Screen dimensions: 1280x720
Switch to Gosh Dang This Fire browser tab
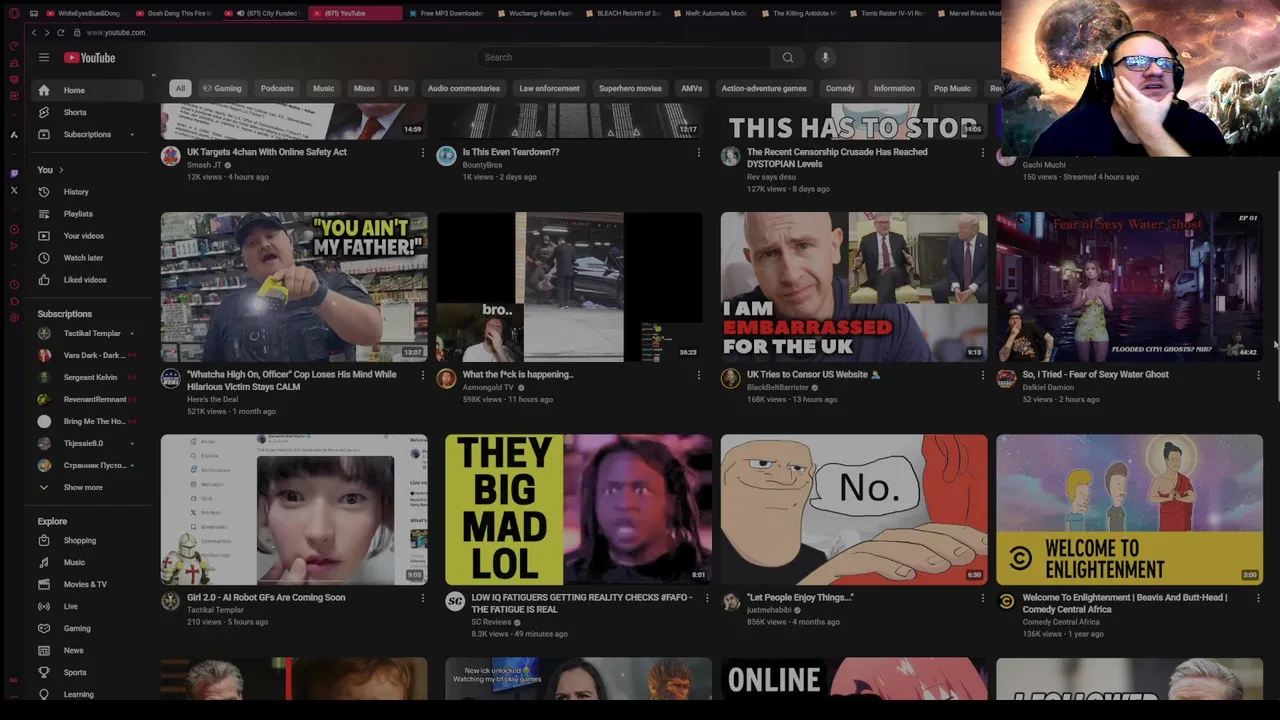point(175,13)
